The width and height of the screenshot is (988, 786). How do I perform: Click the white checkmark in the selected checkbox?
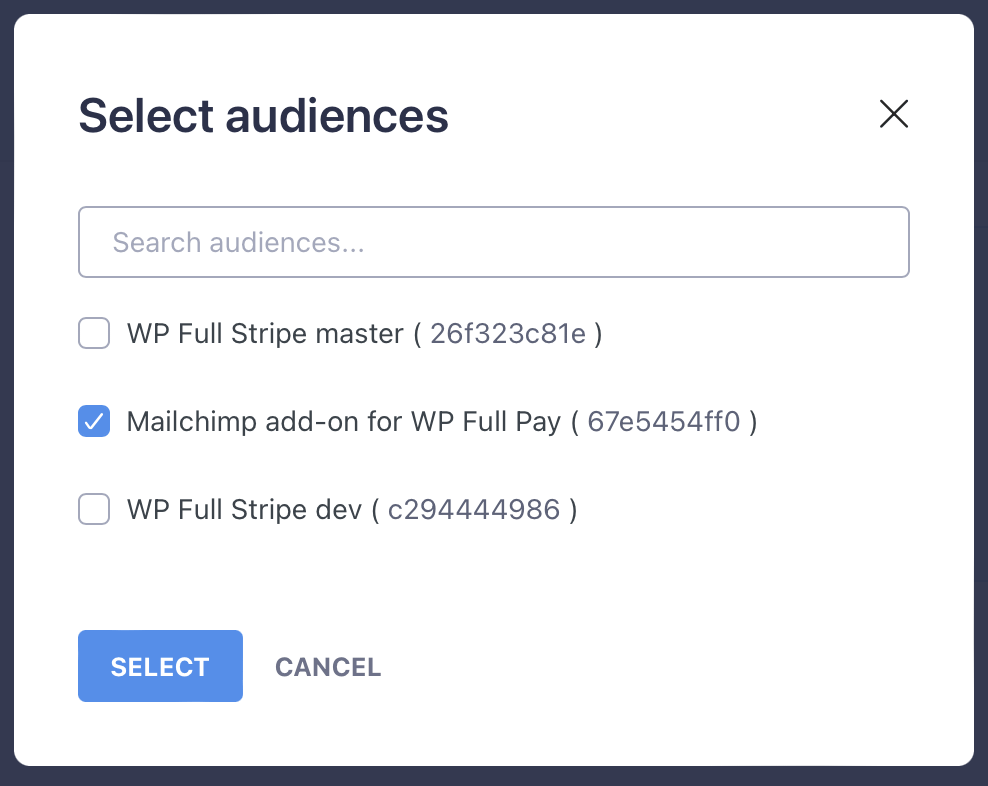(94, 422)
